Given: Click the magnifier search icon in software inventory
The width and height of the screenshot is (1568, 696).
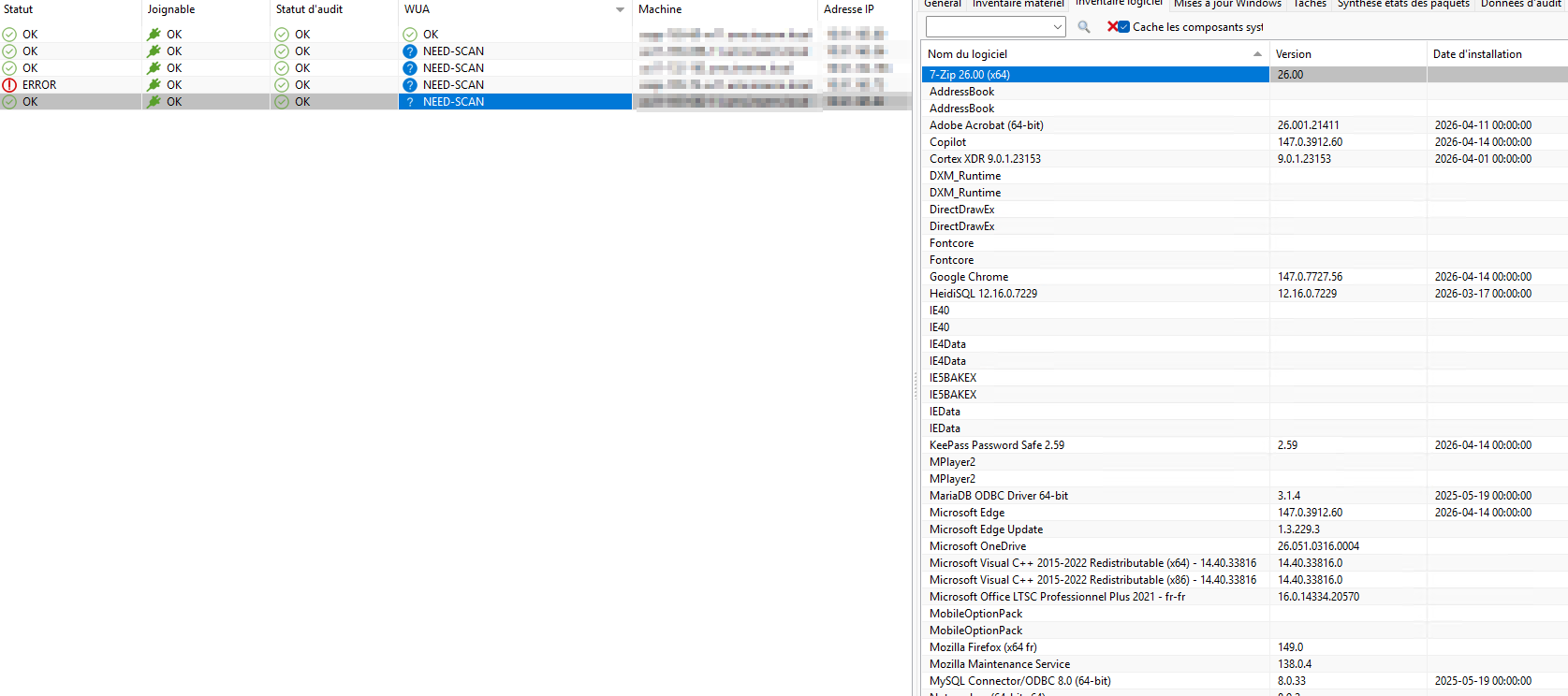Looking at the screenshot, I should (1084, 27).
